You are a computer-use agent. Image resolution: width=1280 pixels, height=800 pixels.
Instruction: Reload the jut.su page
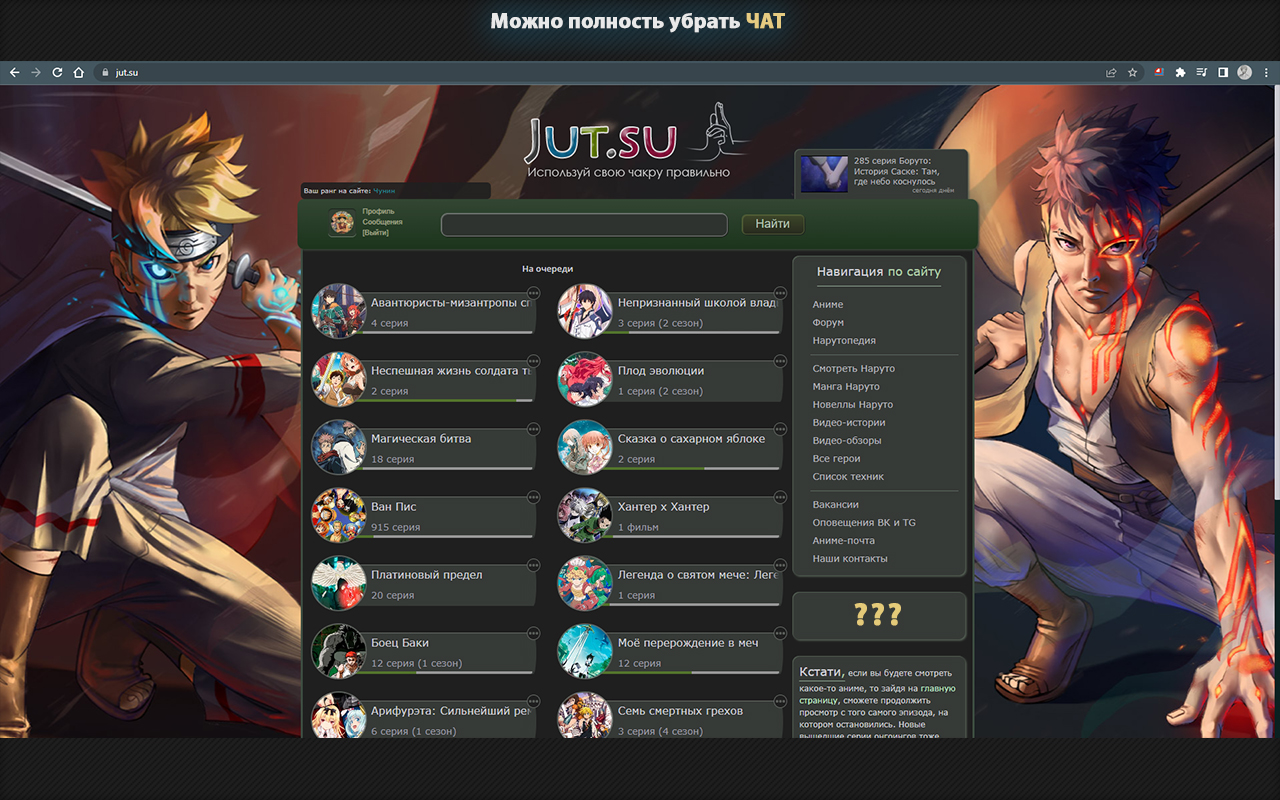[57, 72]
